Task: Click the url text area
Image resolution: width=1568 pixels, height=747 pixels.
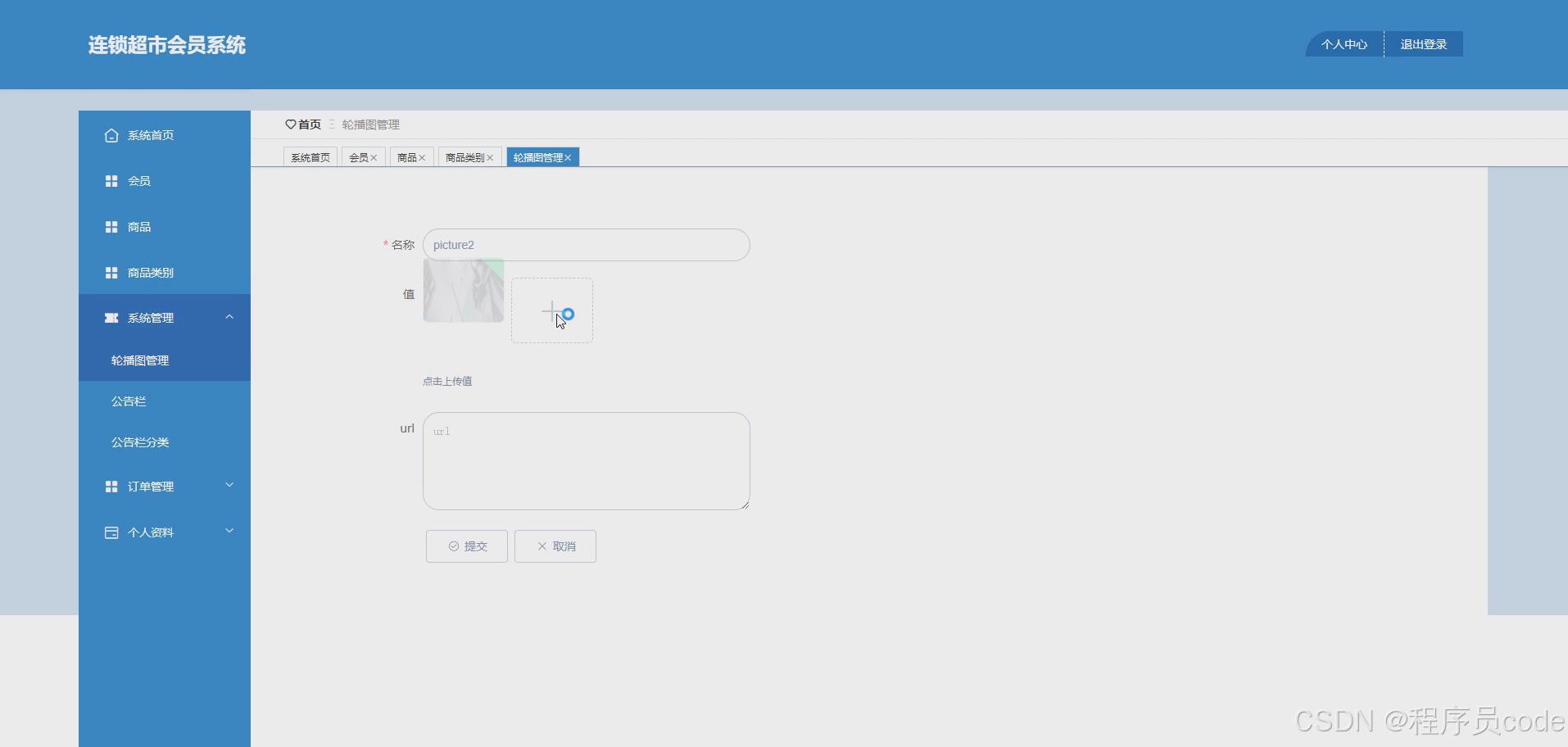Action: pyautogui.click(x=587, y=461)
